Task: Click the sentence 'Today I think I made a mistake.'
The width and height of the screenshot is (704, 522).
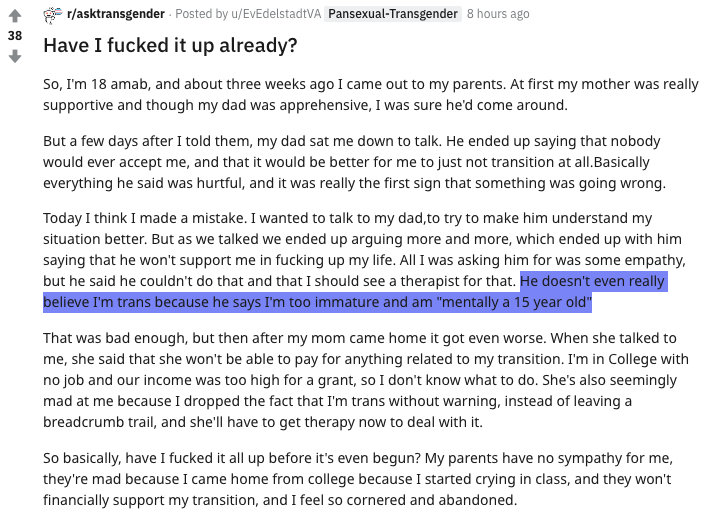Action: coord(145,218)
